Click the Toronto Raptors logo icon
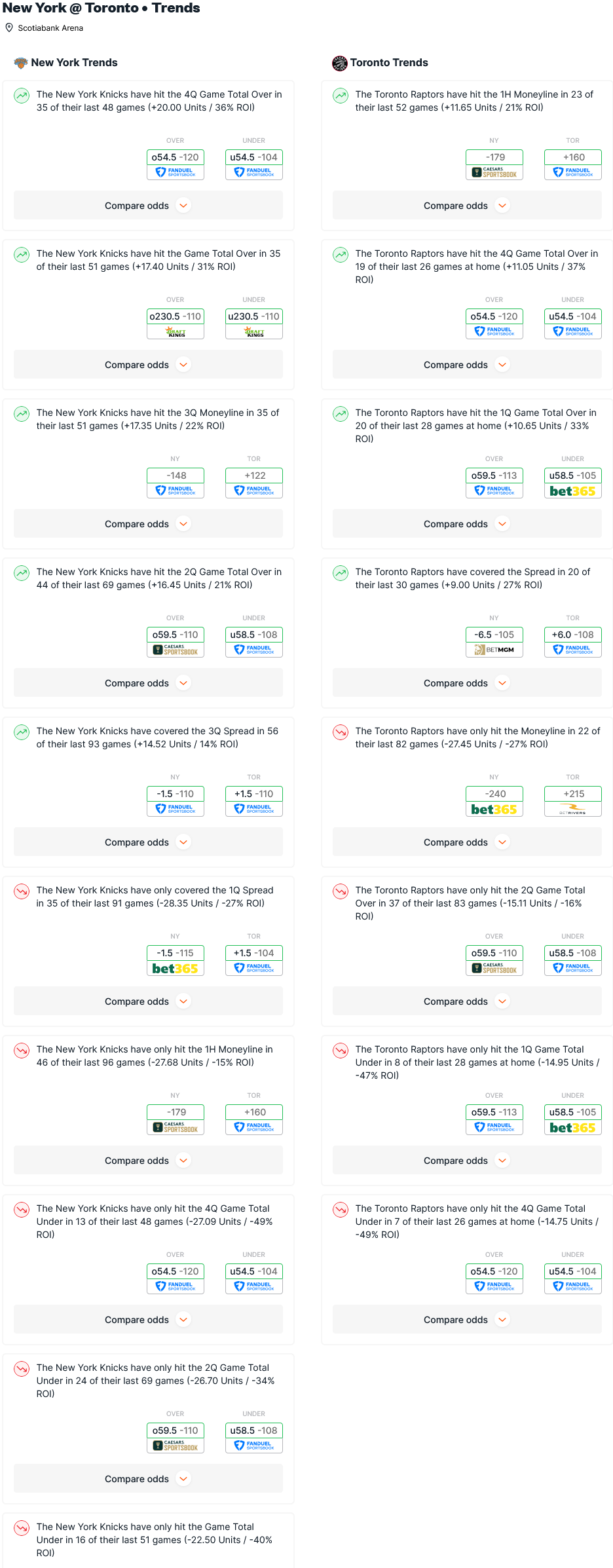Image resolution: width=613 pixels, height=1568 pixels. [x=340, y=63]
